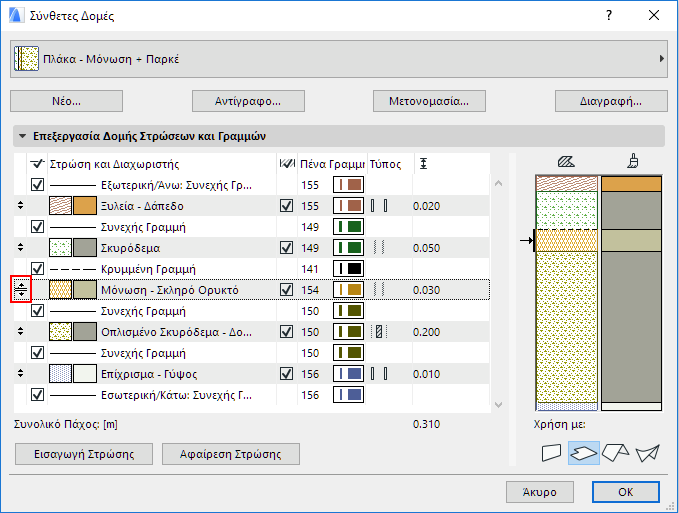Select the shell usage icon under Χρήση με
The width and height of the screenshot is (679, 513).
(x=647, y=453)
